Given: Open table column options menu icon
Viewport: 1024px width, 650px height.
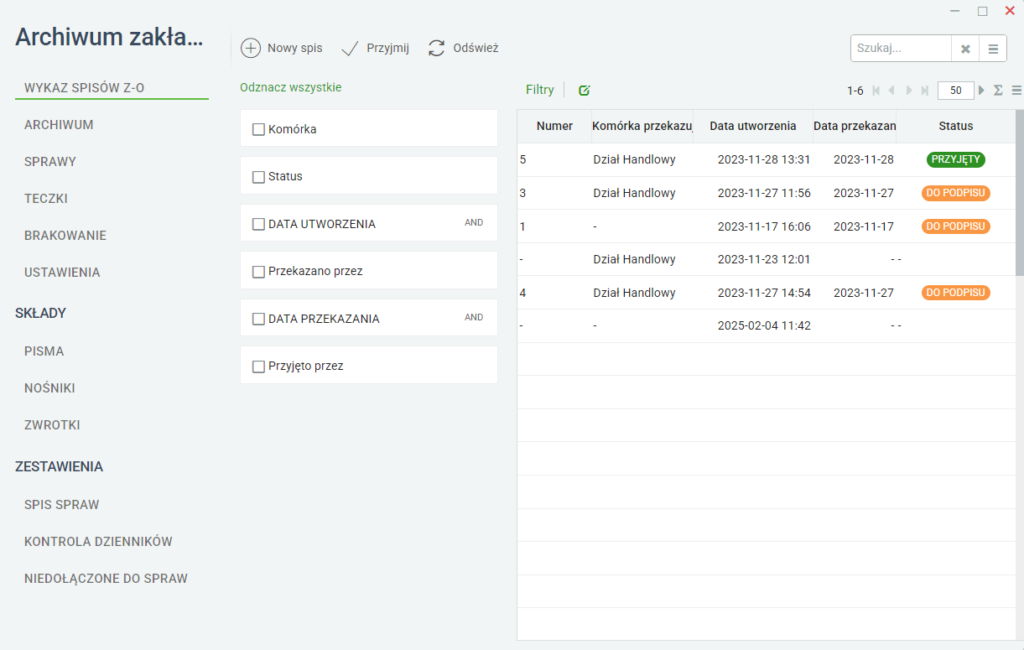Looking at the screenshot, I should tap(1016, 90).
